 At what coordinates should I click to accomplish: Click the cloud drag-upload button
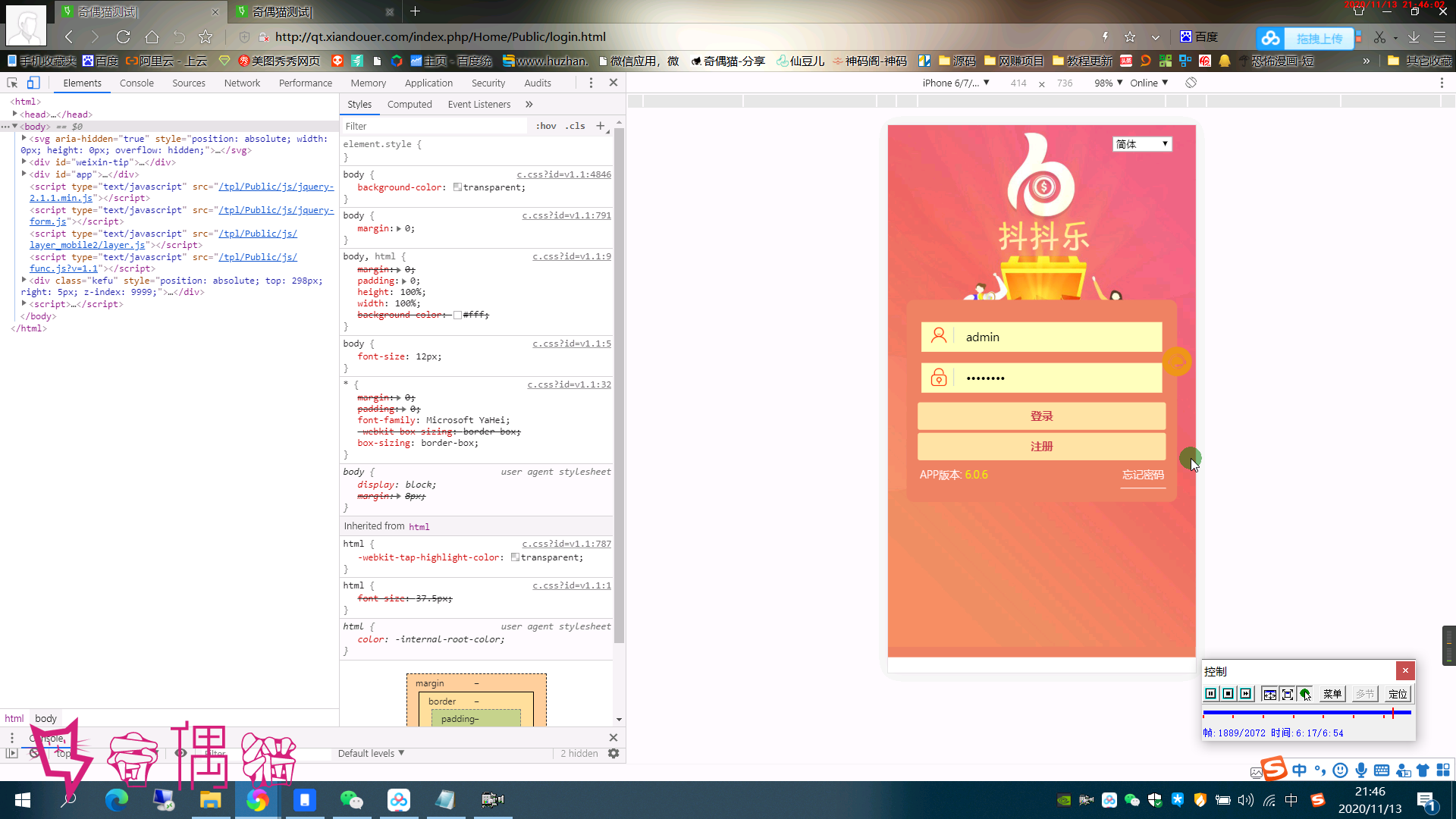[1305, 38]
